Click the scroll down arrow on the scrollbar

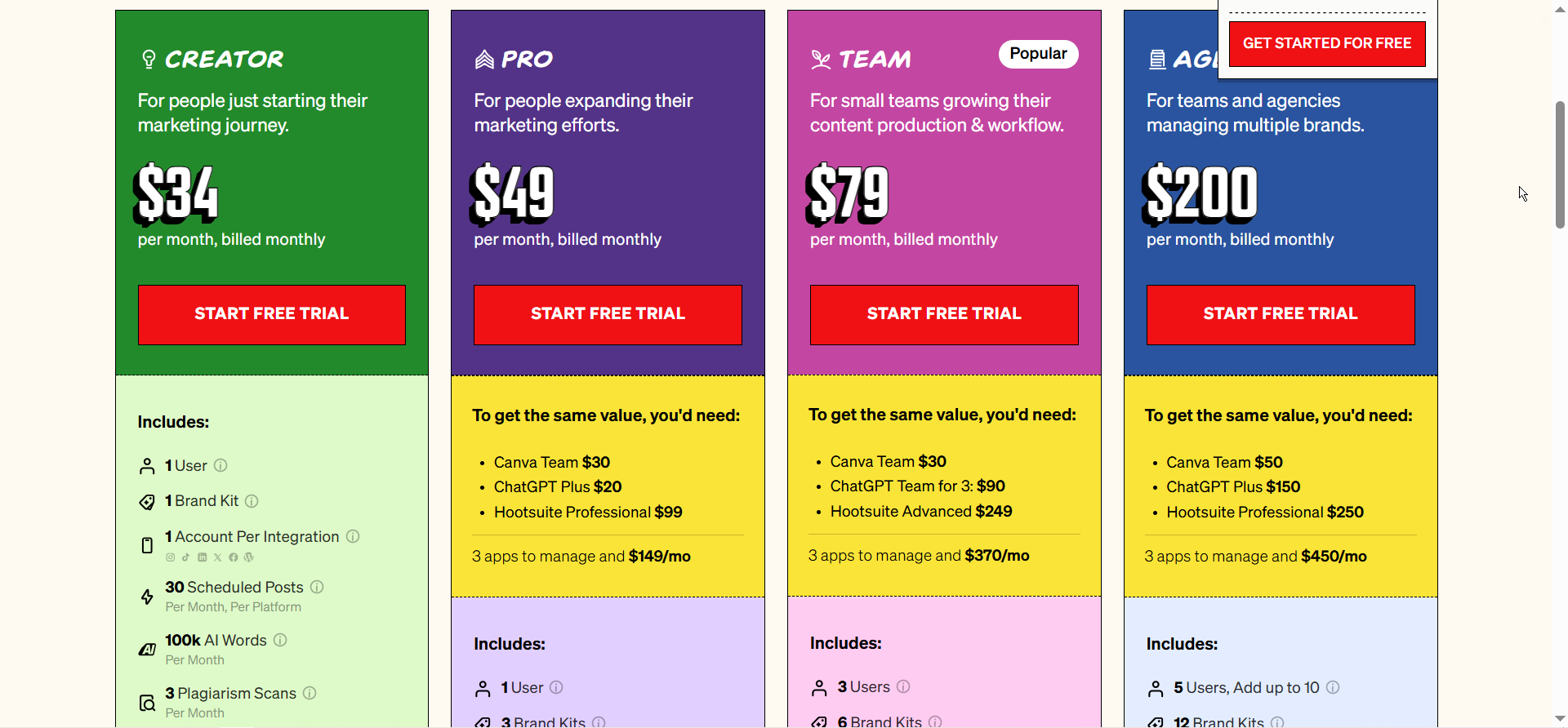click(1560, 719)
